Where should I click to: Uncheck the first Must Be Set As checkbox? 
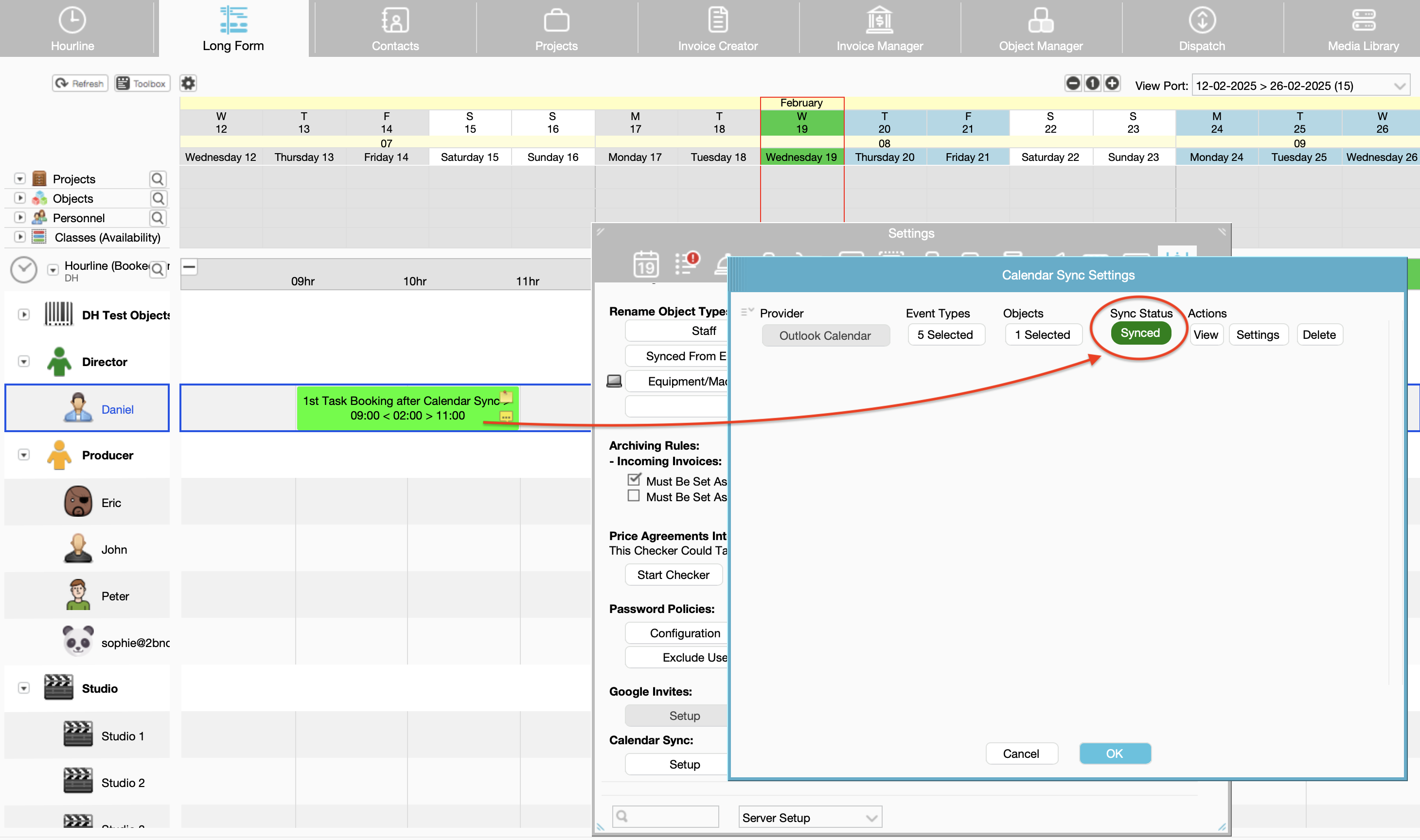click(x=634, y=480)
